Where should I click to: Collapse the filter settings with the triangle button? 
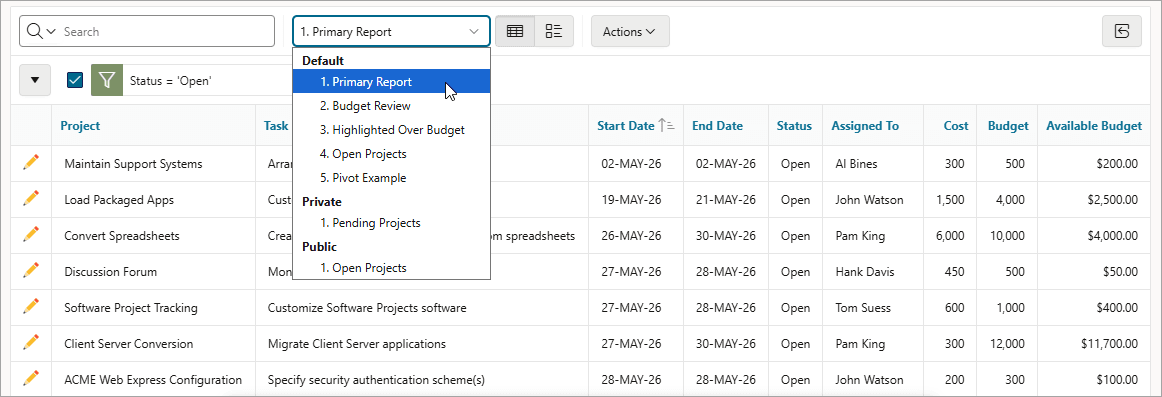35,80
